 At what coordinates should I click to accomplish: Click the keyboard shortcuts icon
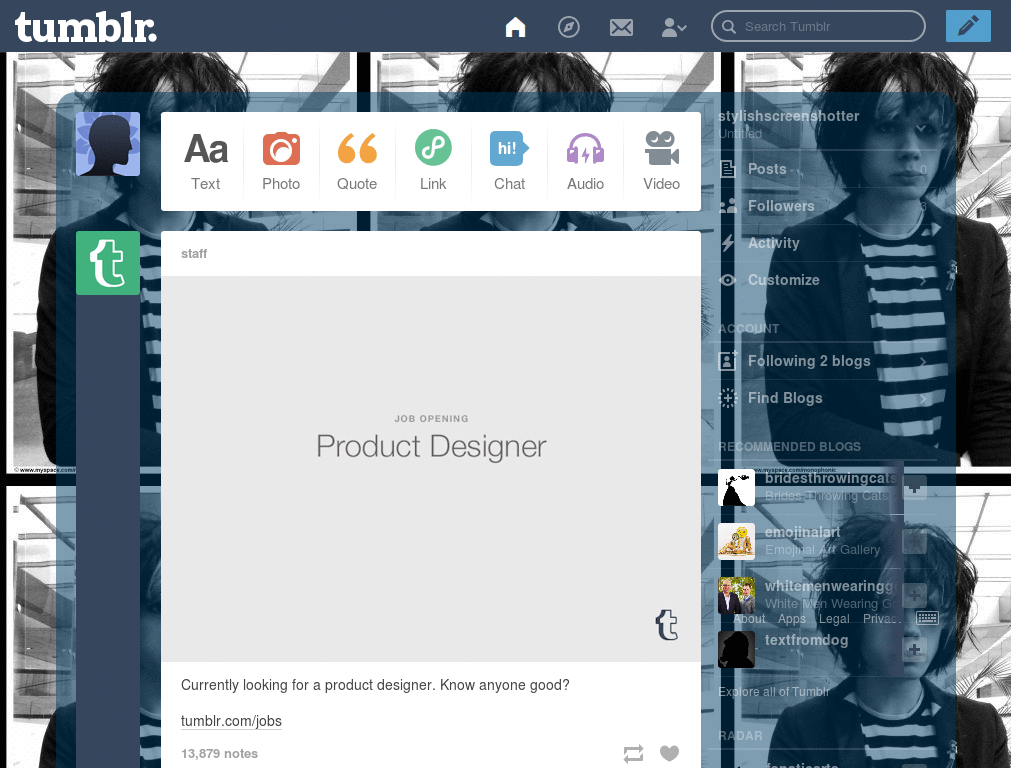click(927, 618)
